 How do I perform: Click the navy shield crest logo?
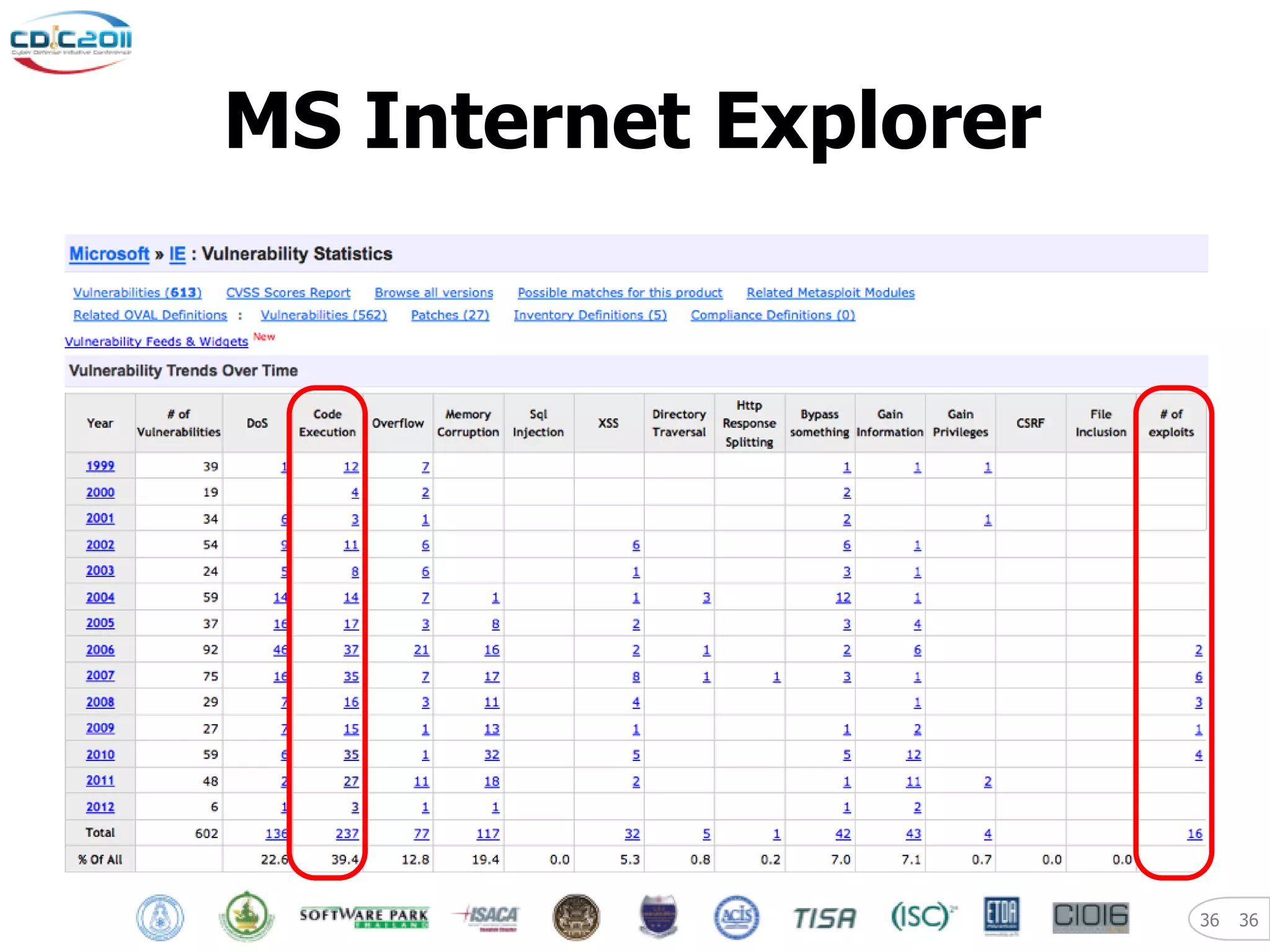tap(659, 916)
